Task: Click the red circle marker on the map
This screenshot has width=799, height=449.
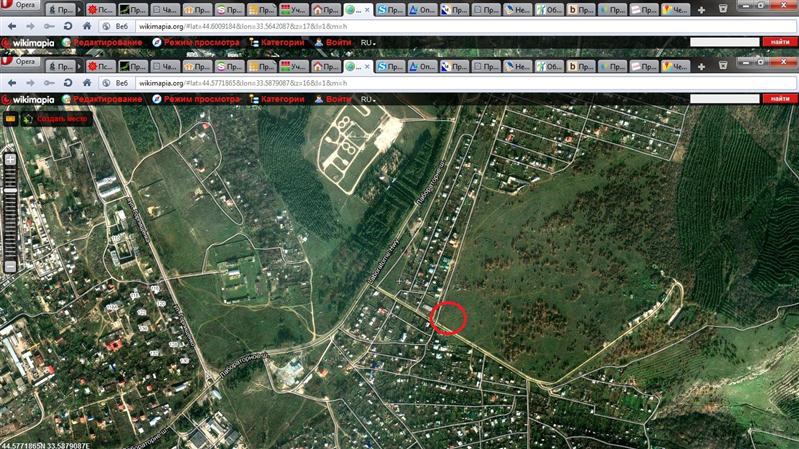Action: pos(449,316)
